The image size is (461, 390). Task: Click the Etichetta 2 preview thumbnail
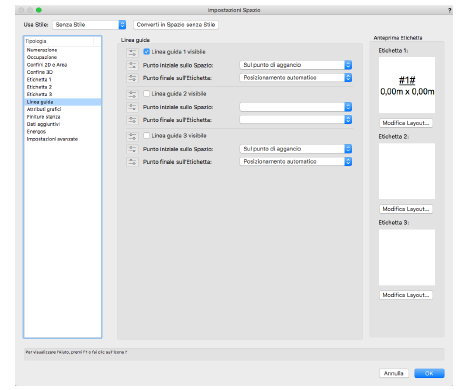tap(407, 171)
